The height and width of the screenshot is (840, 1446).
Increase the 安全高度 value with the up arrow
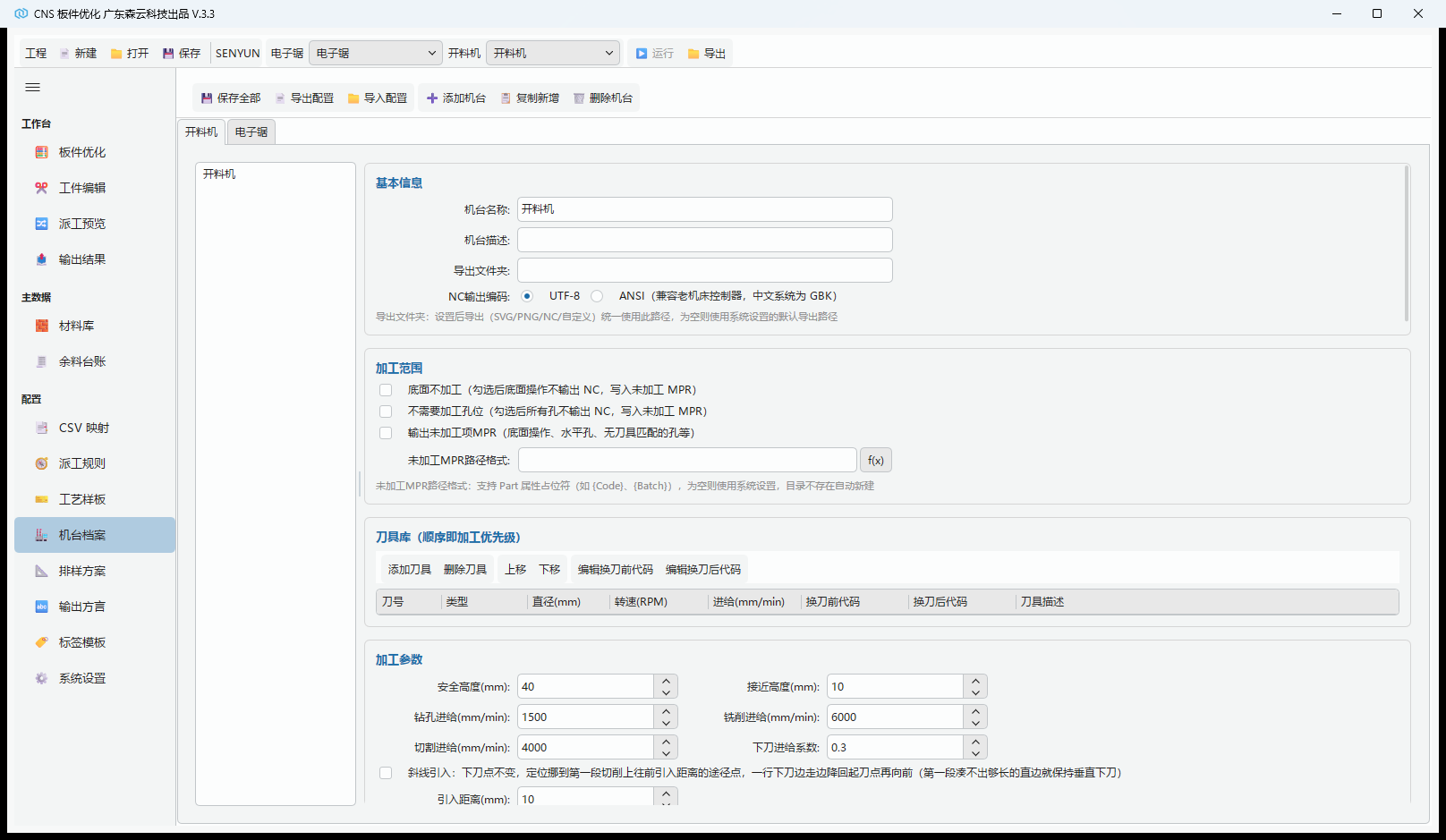(666, 681)
